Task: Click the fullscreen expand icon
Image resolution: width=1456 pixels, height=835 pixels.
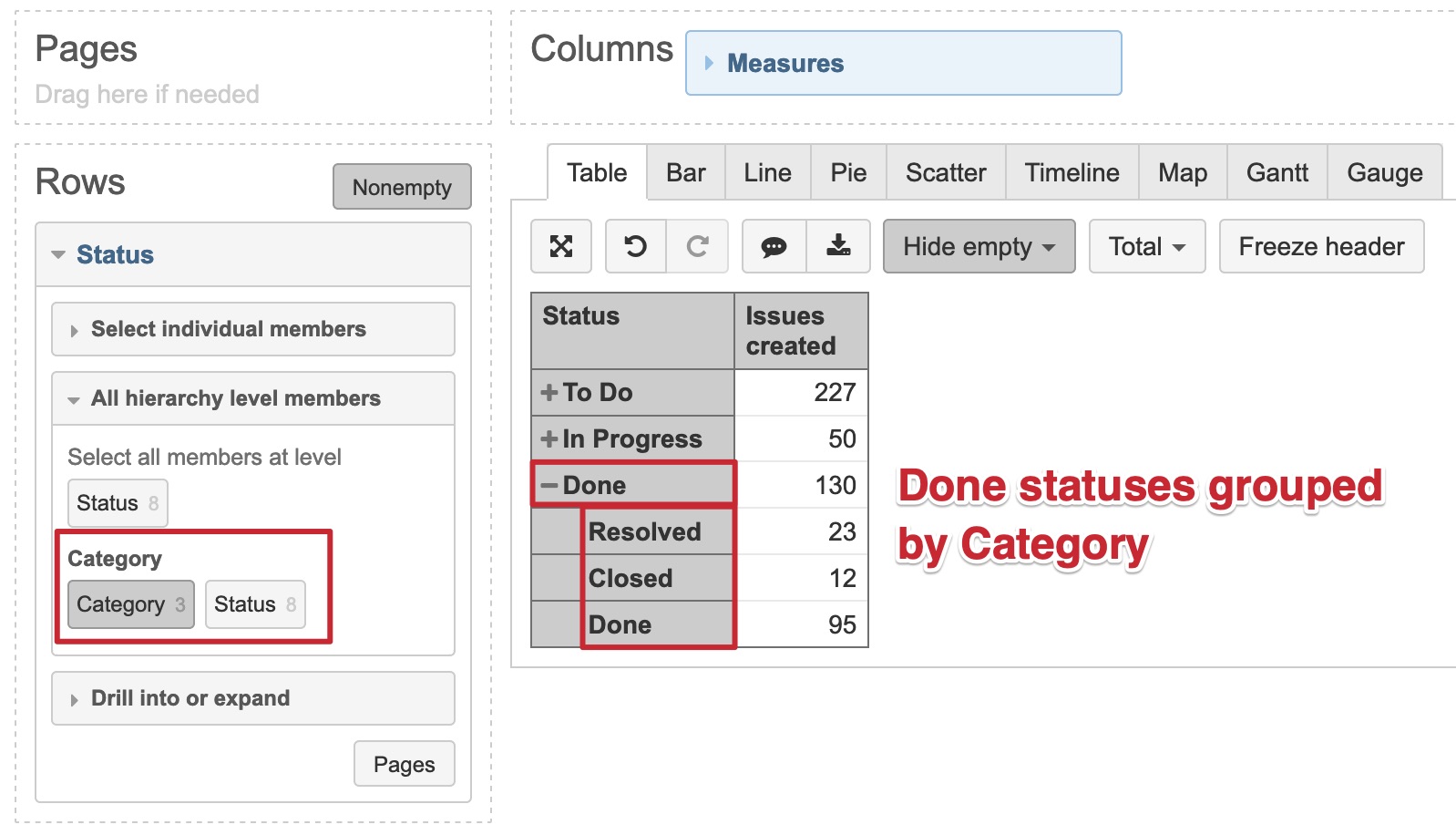Action: [x=561, y=246]
